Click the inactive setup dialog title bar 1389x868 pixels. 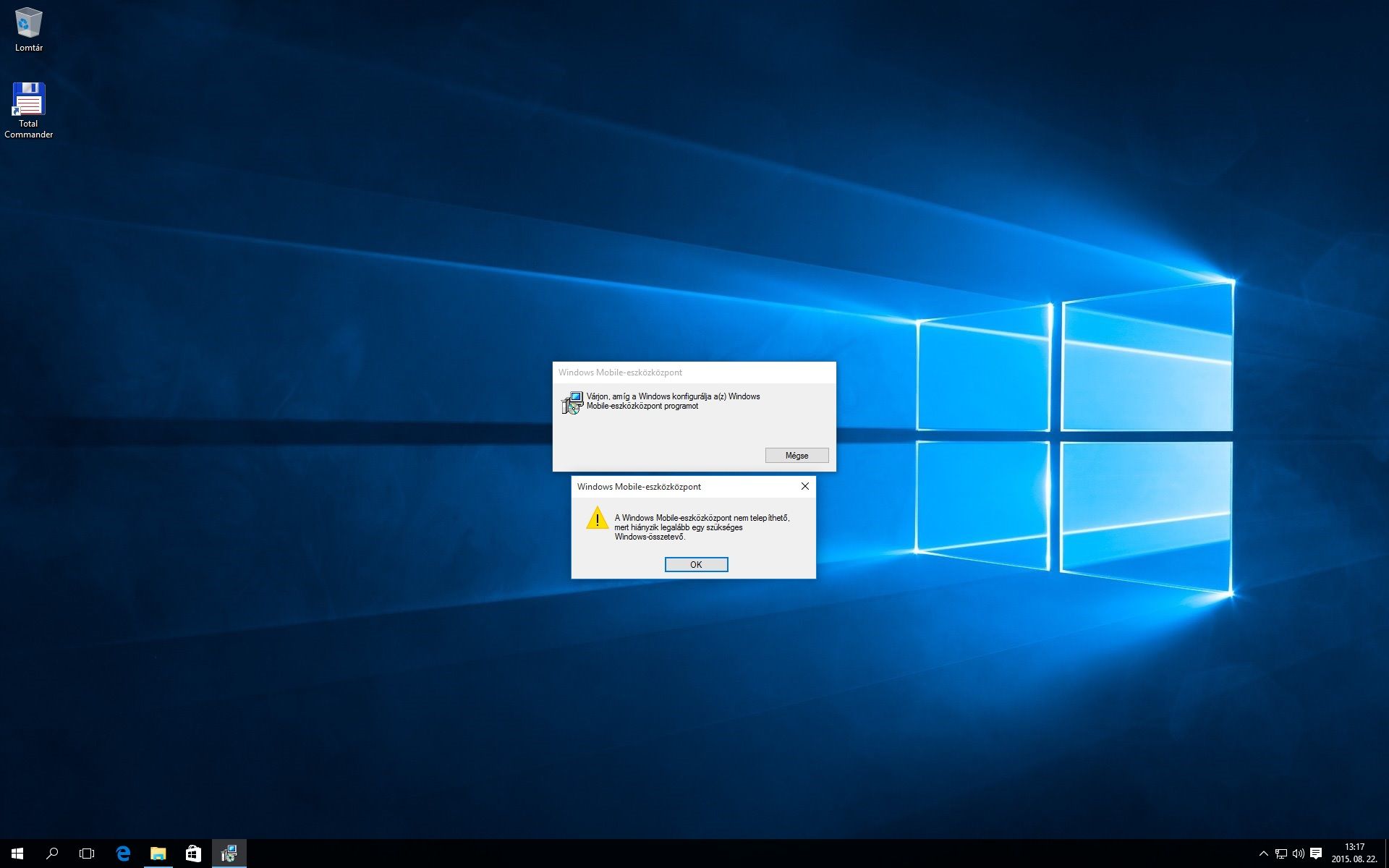[694, 373]
